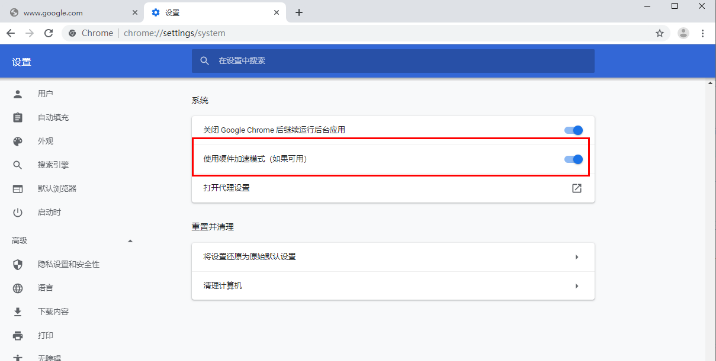The image size is (716, 361).
Task: Open the 自动填充 clipboard icon item
Action: click(17, 117)
